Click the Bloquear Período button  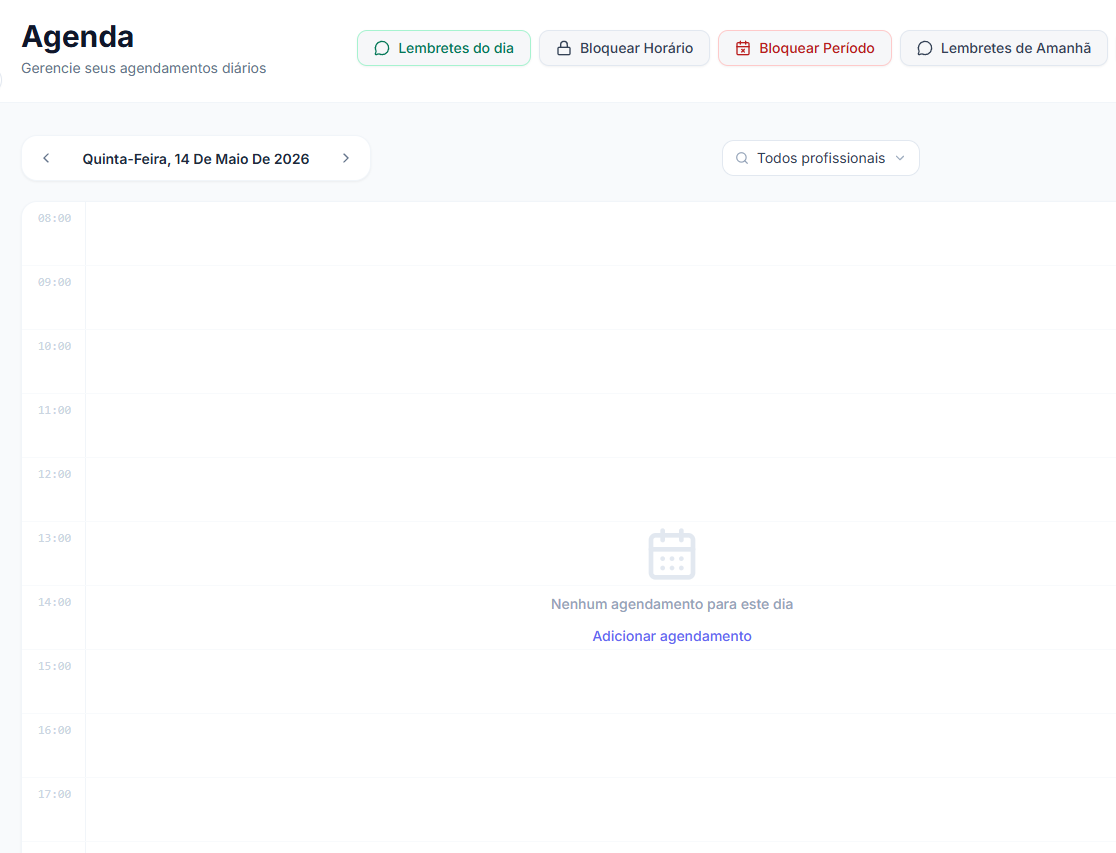point(805,48)
